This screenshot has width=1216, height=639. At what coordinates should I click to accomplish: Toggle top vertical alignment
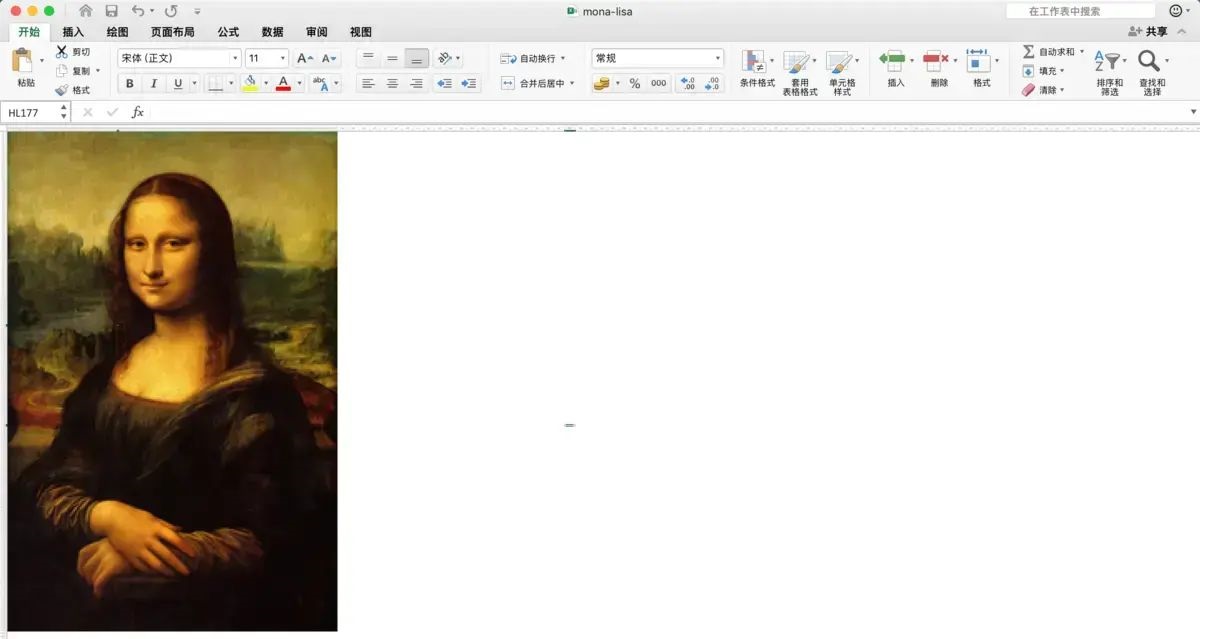(368, 58)
